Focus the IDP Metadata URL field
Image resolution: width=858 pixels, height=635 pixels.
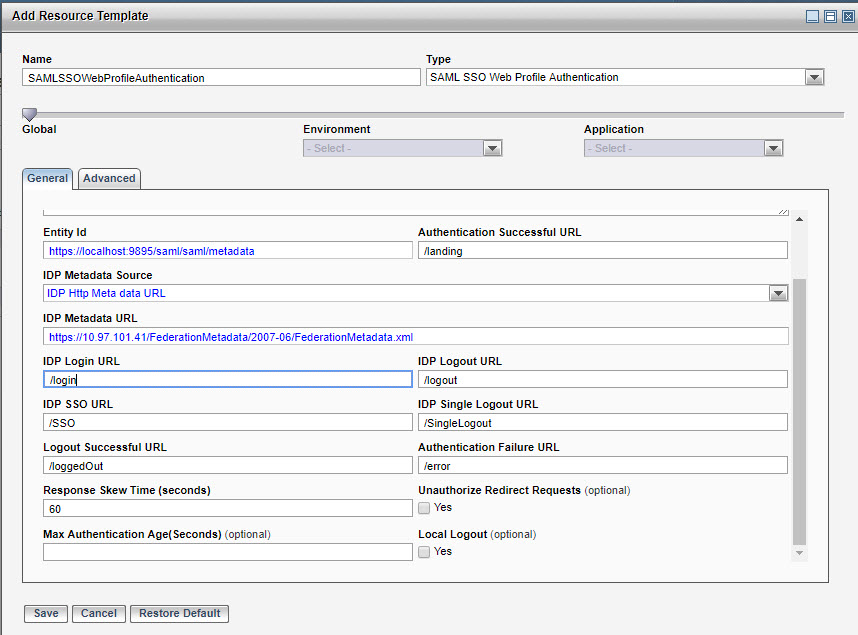pyautogui.click(x=415, y=337)
